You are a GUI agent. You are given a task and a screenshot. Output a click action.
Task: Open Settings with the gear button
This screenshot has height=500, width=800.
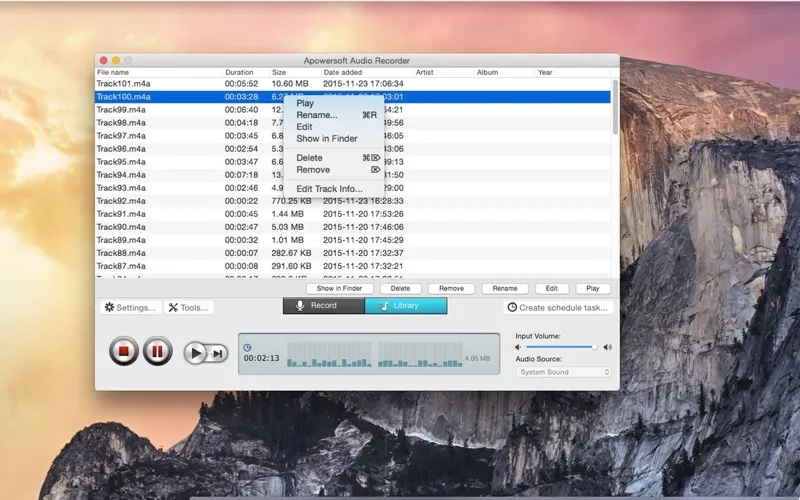click(129, 307)
